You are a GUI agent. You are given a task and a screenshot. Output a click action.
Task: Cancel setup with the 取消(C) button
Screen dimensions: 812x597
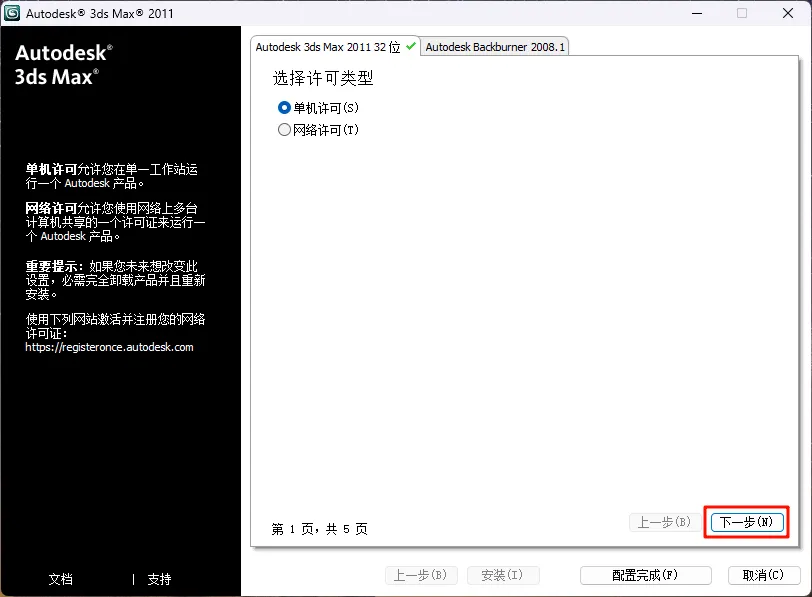[x=764, y=575]
